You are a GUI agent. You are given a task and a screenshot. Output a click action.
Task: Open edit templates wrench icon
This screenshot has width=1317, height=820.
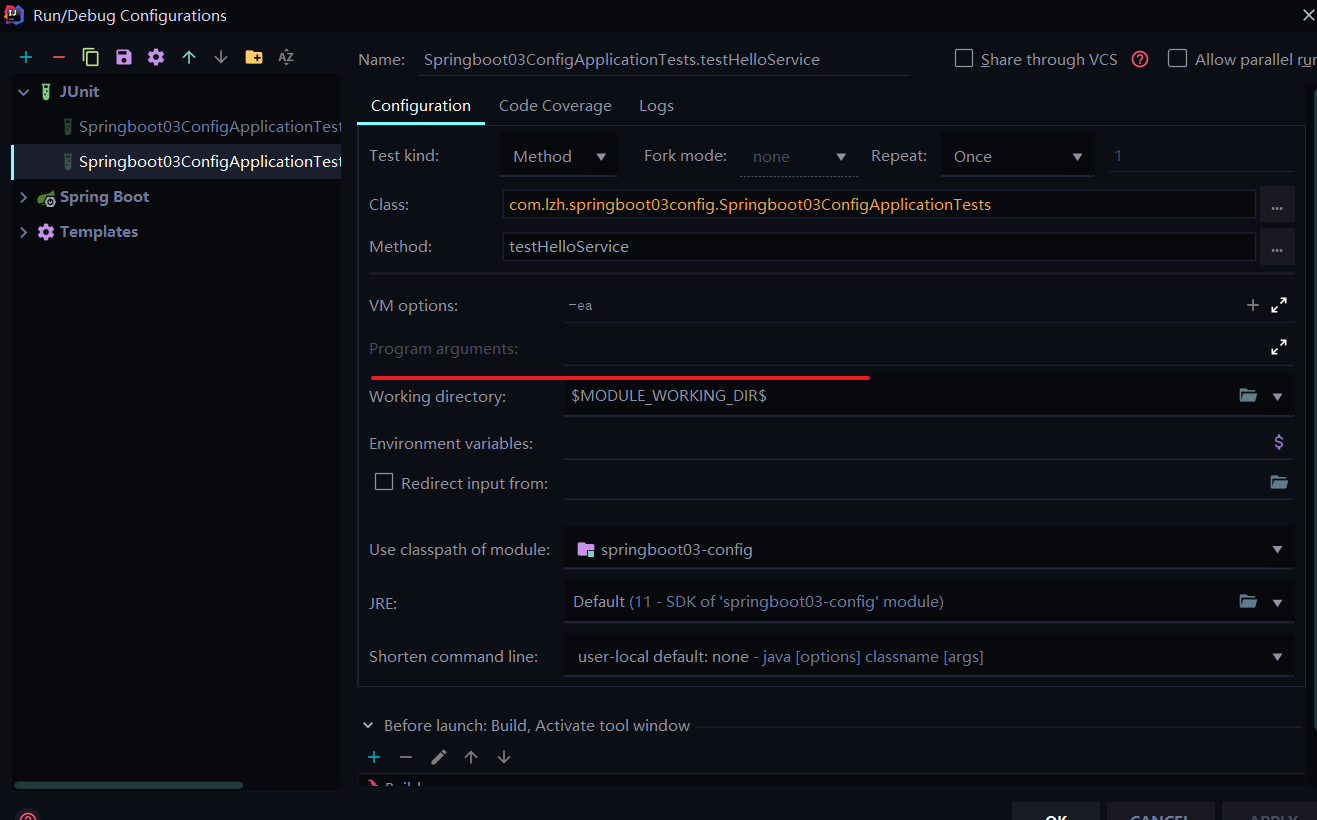pos(156,57)
